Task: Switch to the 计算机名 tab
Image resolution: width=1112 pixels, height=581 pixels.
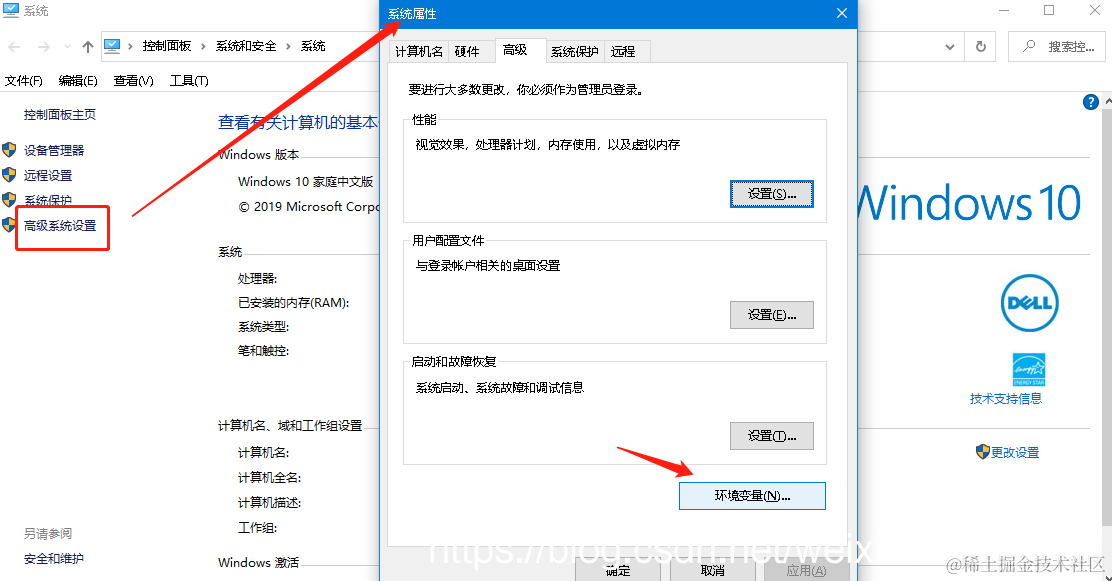Action: coord(419,51)
